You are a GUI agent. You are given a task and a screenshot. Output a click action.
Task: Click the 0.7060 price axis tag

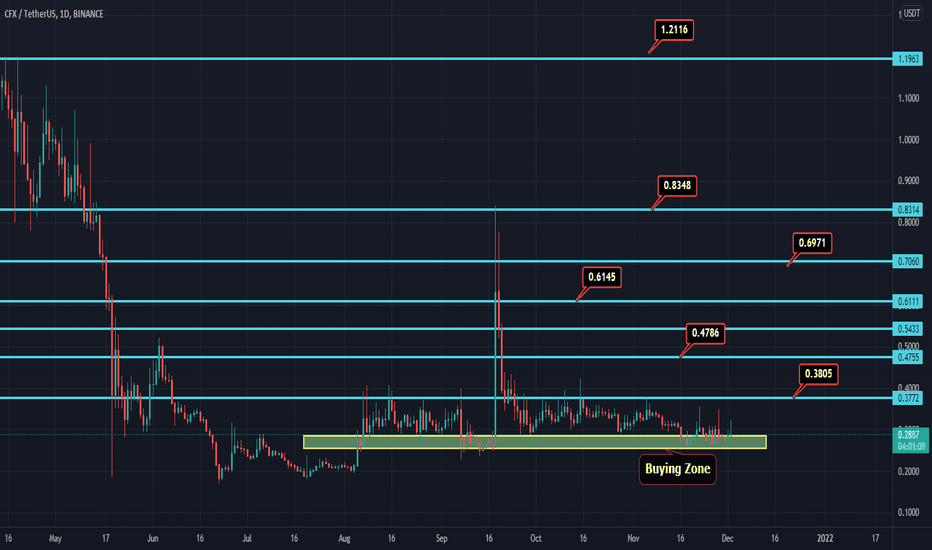pos(908,261)
